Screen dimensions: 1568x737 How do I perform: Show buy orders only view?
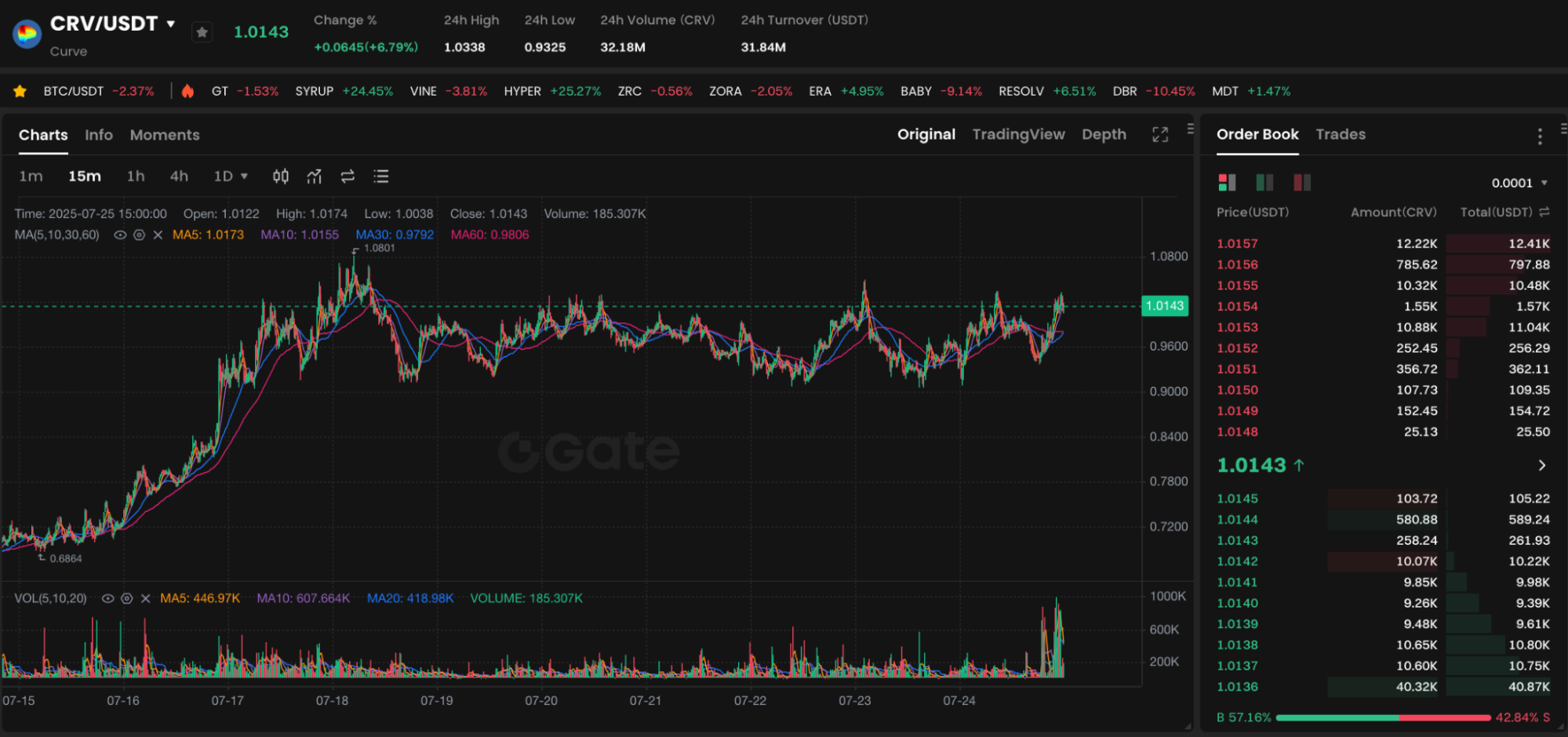pyautogui.click(x=1264, y=183)
